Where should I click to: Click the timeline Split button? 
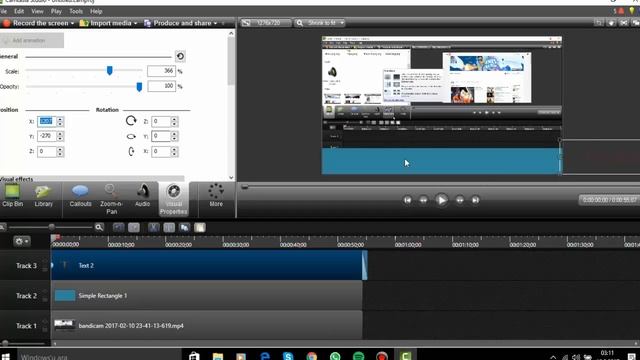click(x=169, y=227)
